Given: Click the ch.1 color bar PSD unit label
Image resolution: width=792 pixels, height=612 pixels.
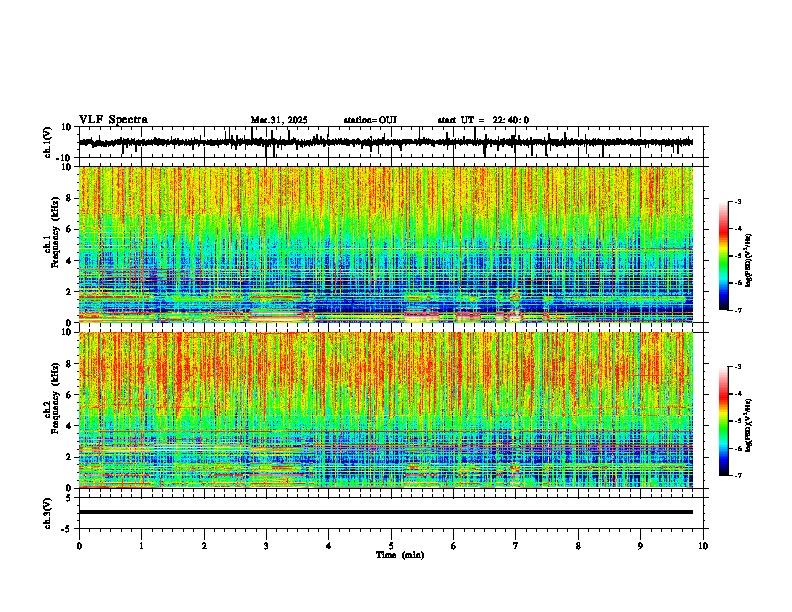Looking at the screenshot, I should (748, 260).
